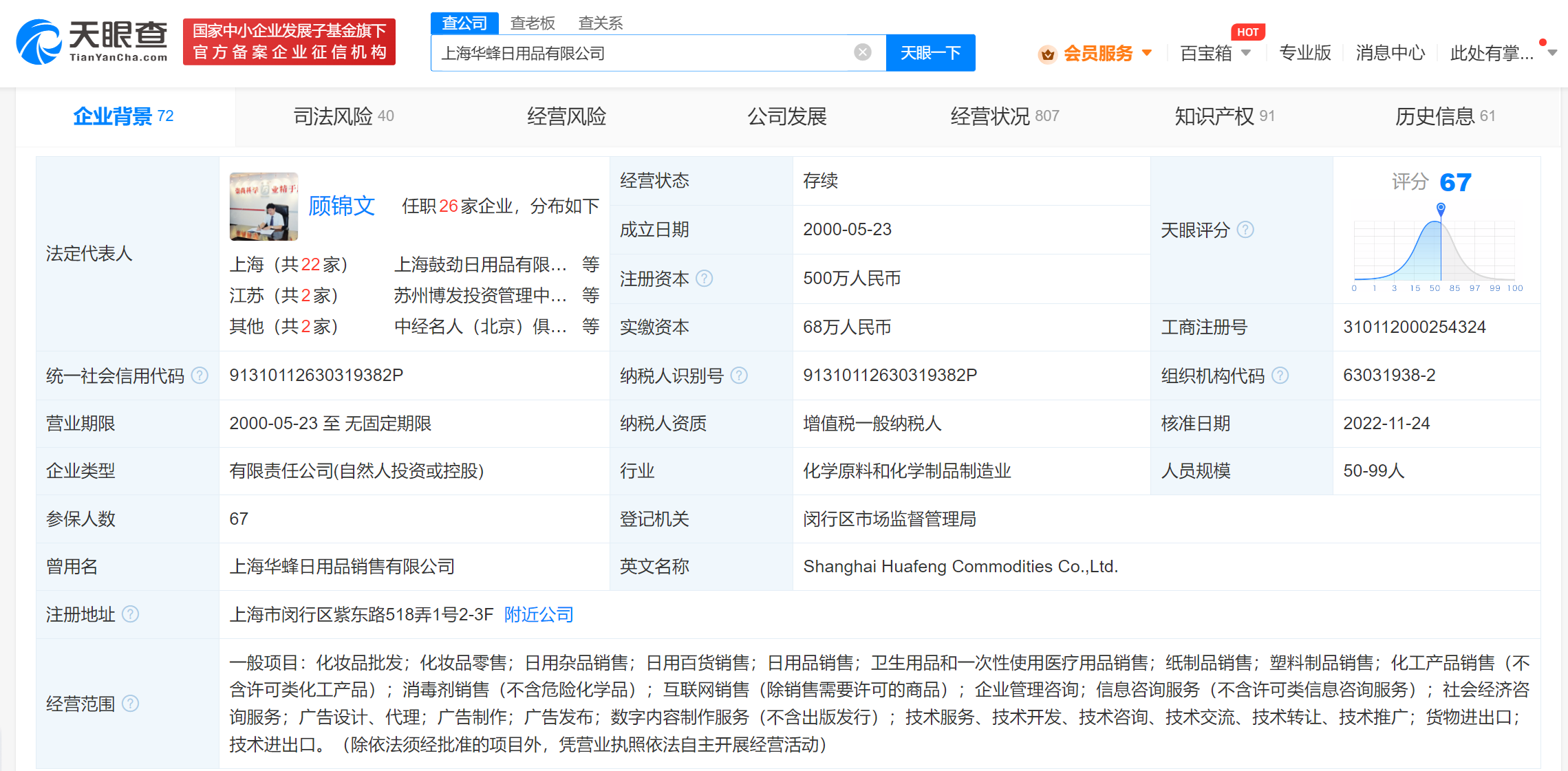The image size is (1568, 771).
Task: Open 专业版 link in header
Action: click(x=1304, y=53)
